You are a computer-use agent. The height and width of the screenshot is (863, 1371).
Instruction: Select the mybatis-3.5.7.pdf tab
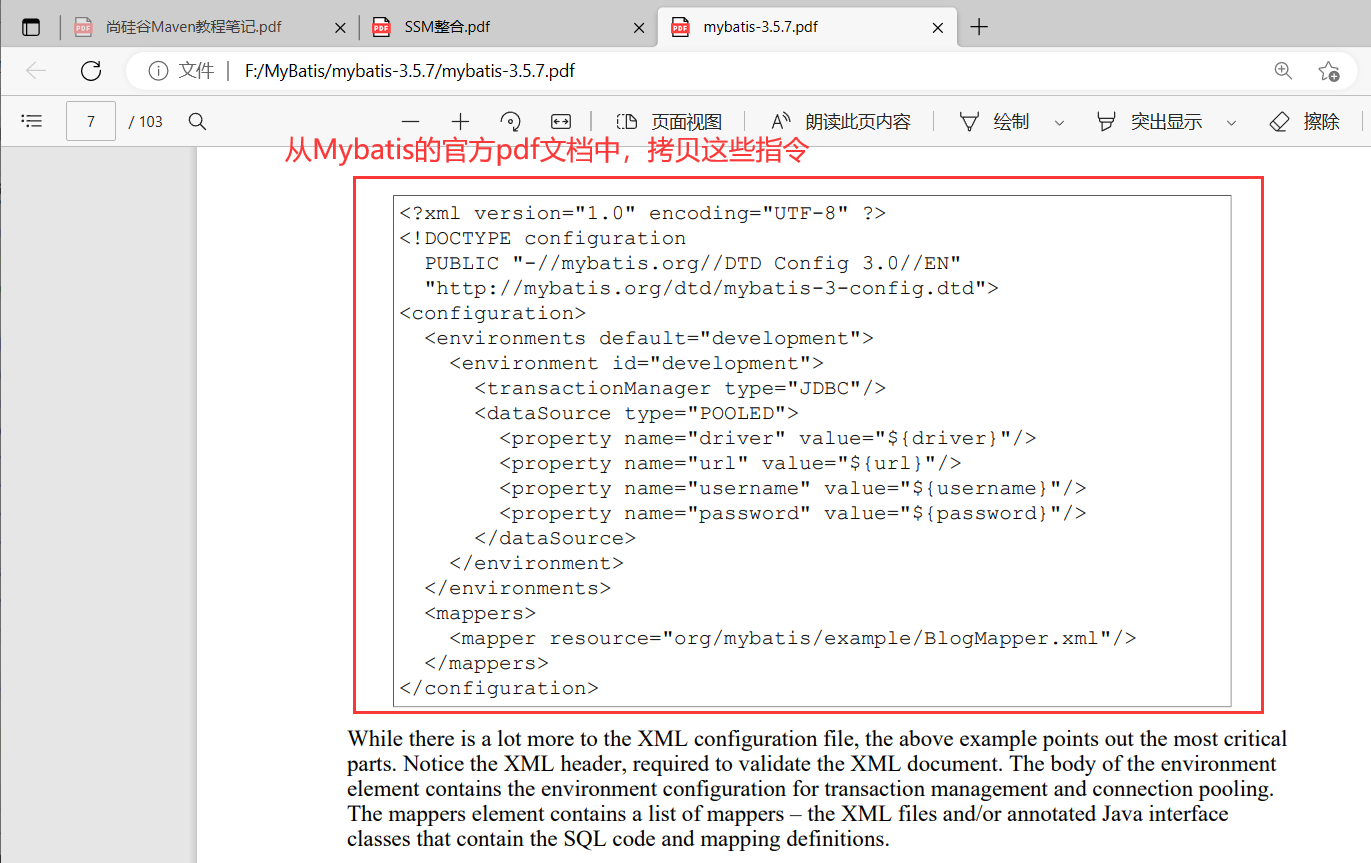tap(807, 27)
